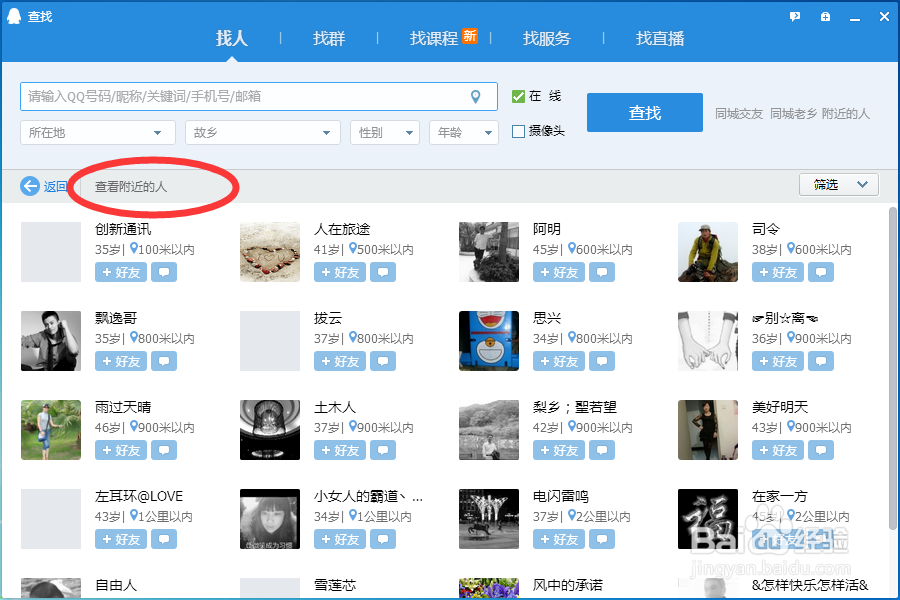
Task: Open chat bubble icon beside 思兴
Action: pyautogui.click(x=602, y=360)
